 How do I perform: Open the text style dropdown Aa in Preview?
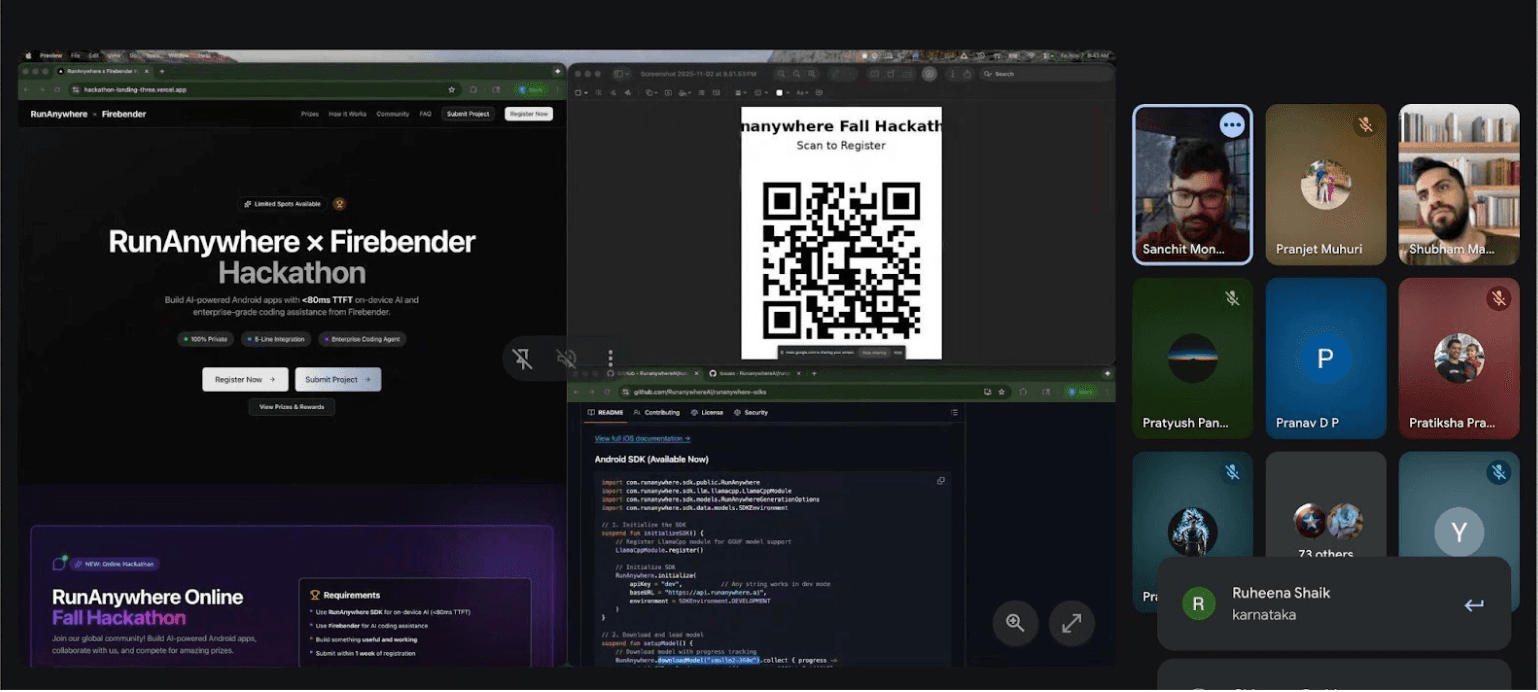[802, 92]
